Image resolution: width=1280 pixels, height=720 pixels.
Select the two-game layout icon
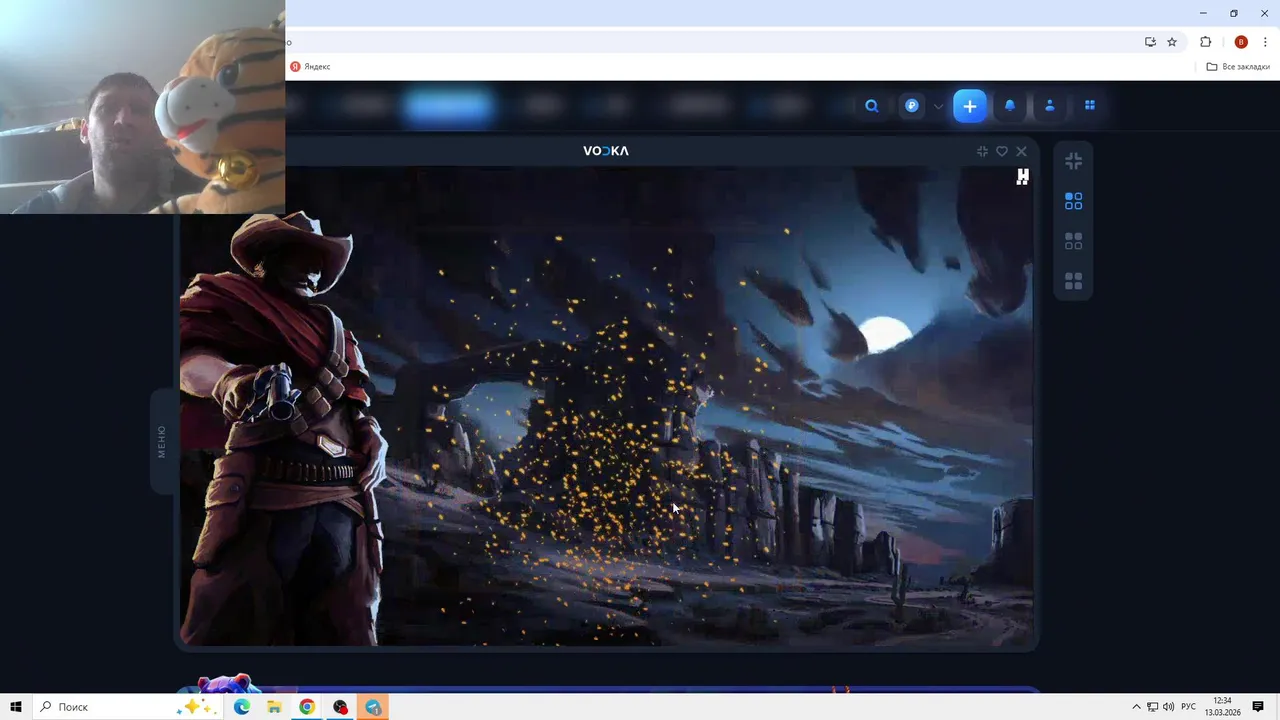point(1073,241)
